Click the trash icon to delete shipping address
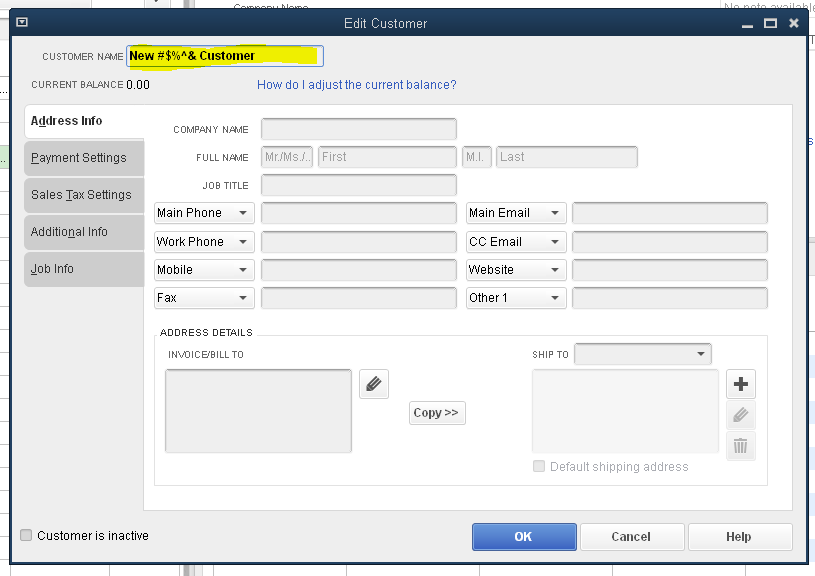Image resolution: width=815 pixels, height=576 pixels. click(740, 446)
